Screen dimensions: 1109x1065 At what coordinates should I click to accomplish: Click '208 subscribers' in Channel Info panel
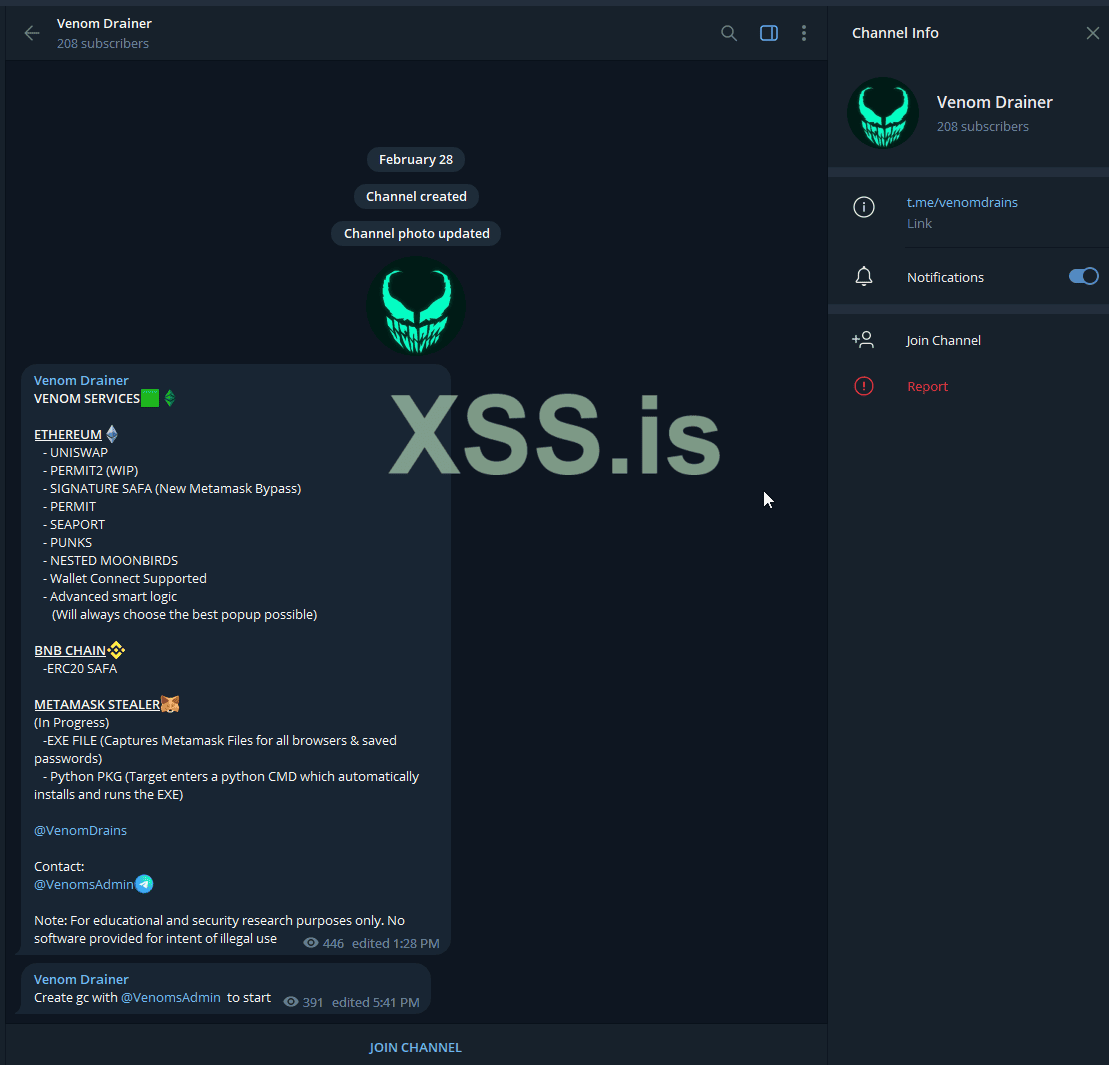pyautogui.click(x=982, y=127)
